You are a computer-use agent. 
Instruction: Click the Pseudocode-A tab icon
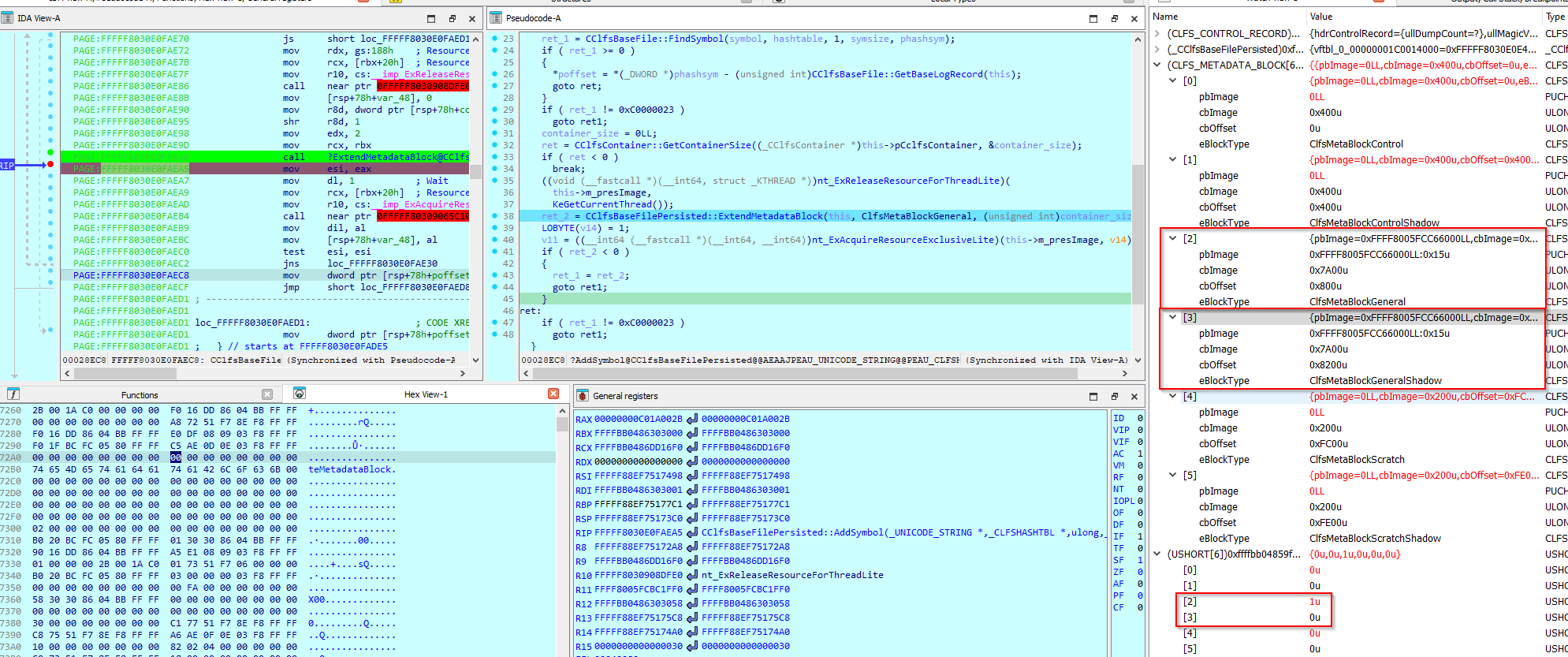(x=496, y=18)
